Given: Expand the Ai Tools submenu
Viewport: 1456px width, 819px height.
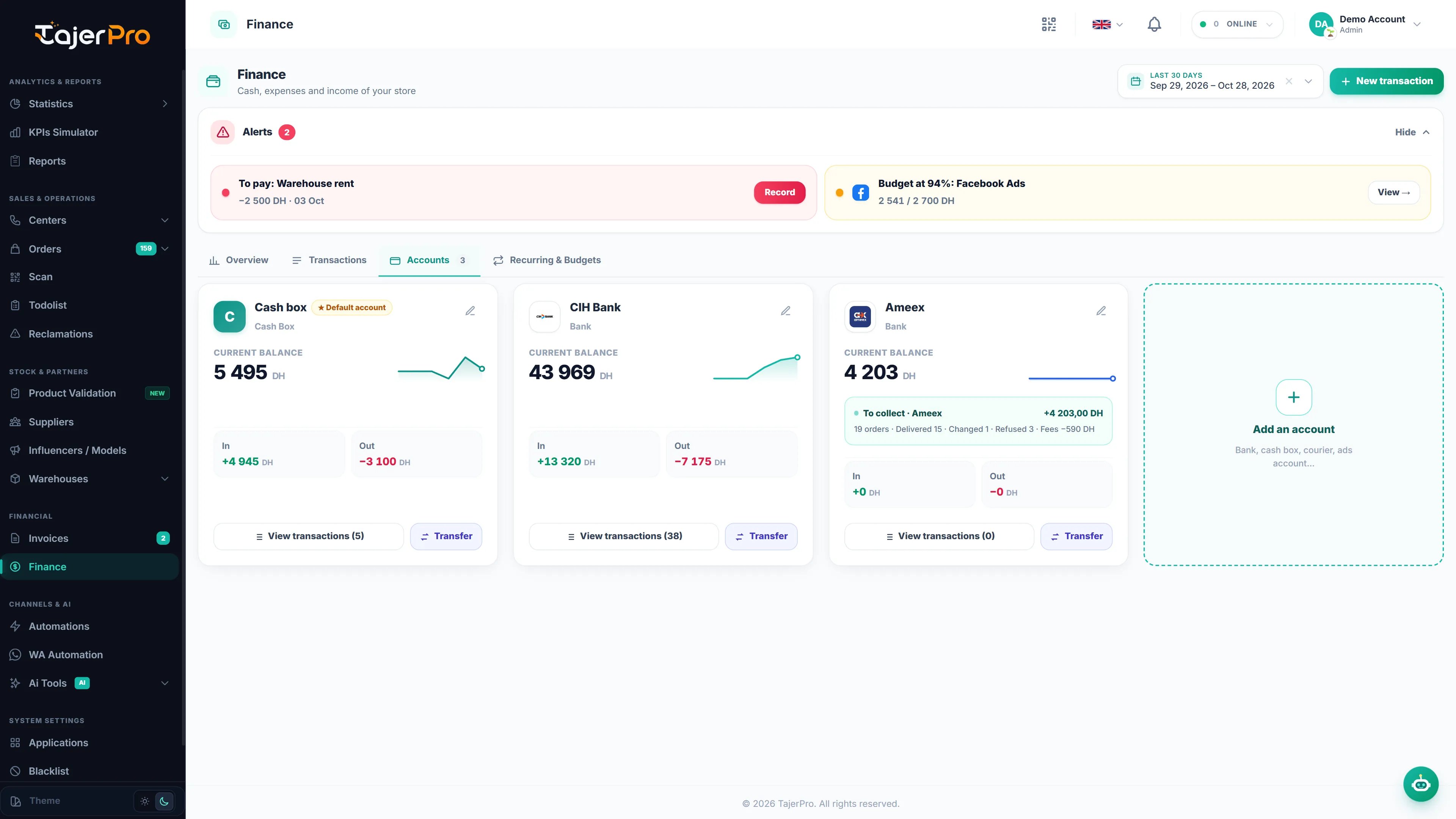Looking at the screenshot, I should [165, 683].
